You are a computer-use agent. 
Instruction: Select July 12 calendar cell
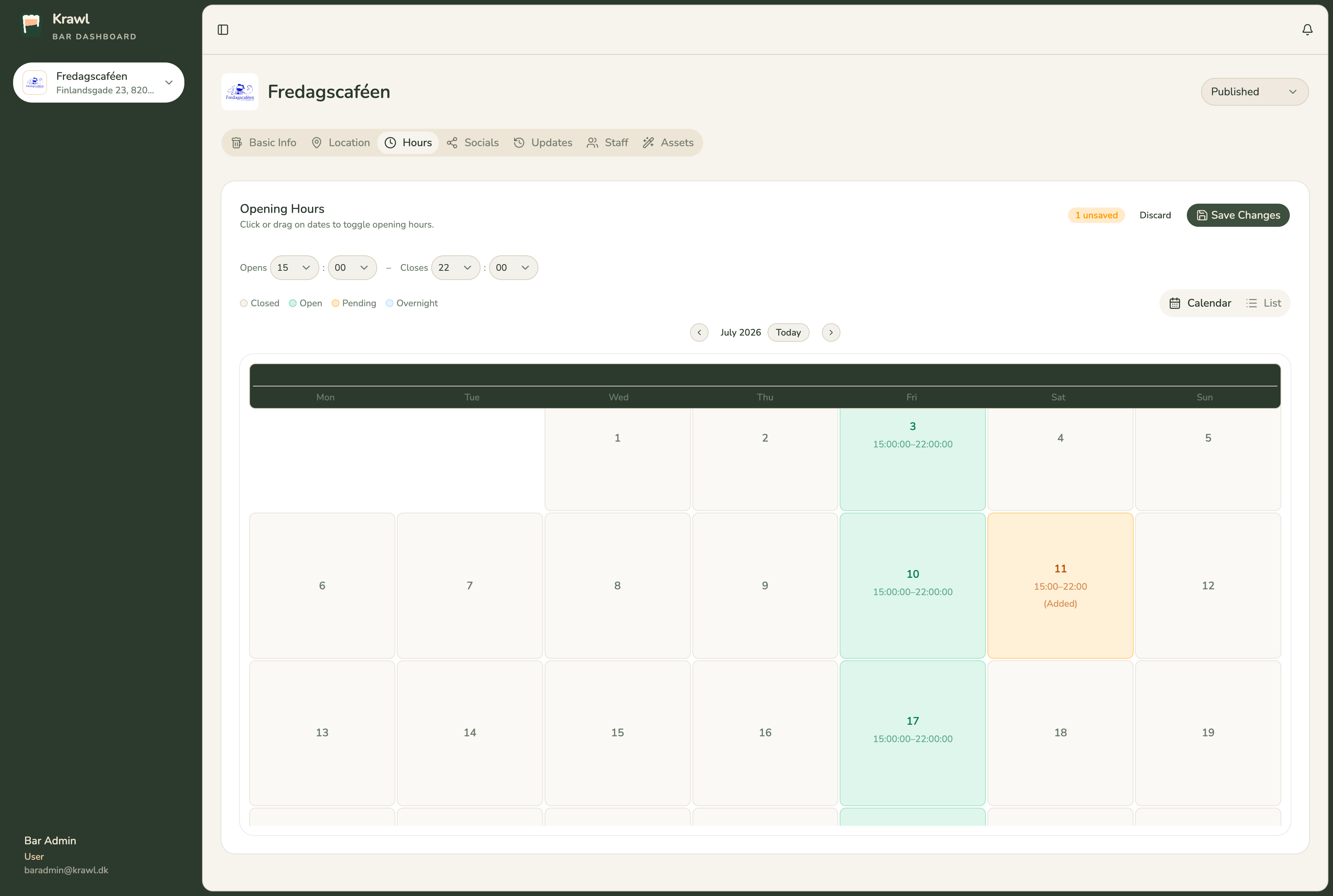[x=1208, y=586]
